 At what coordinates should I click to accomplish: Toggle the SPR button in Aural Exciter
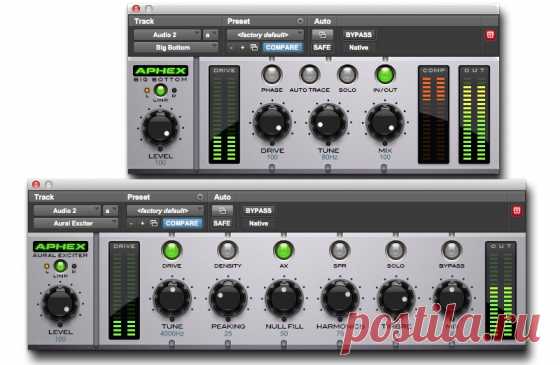click(340, 250)
